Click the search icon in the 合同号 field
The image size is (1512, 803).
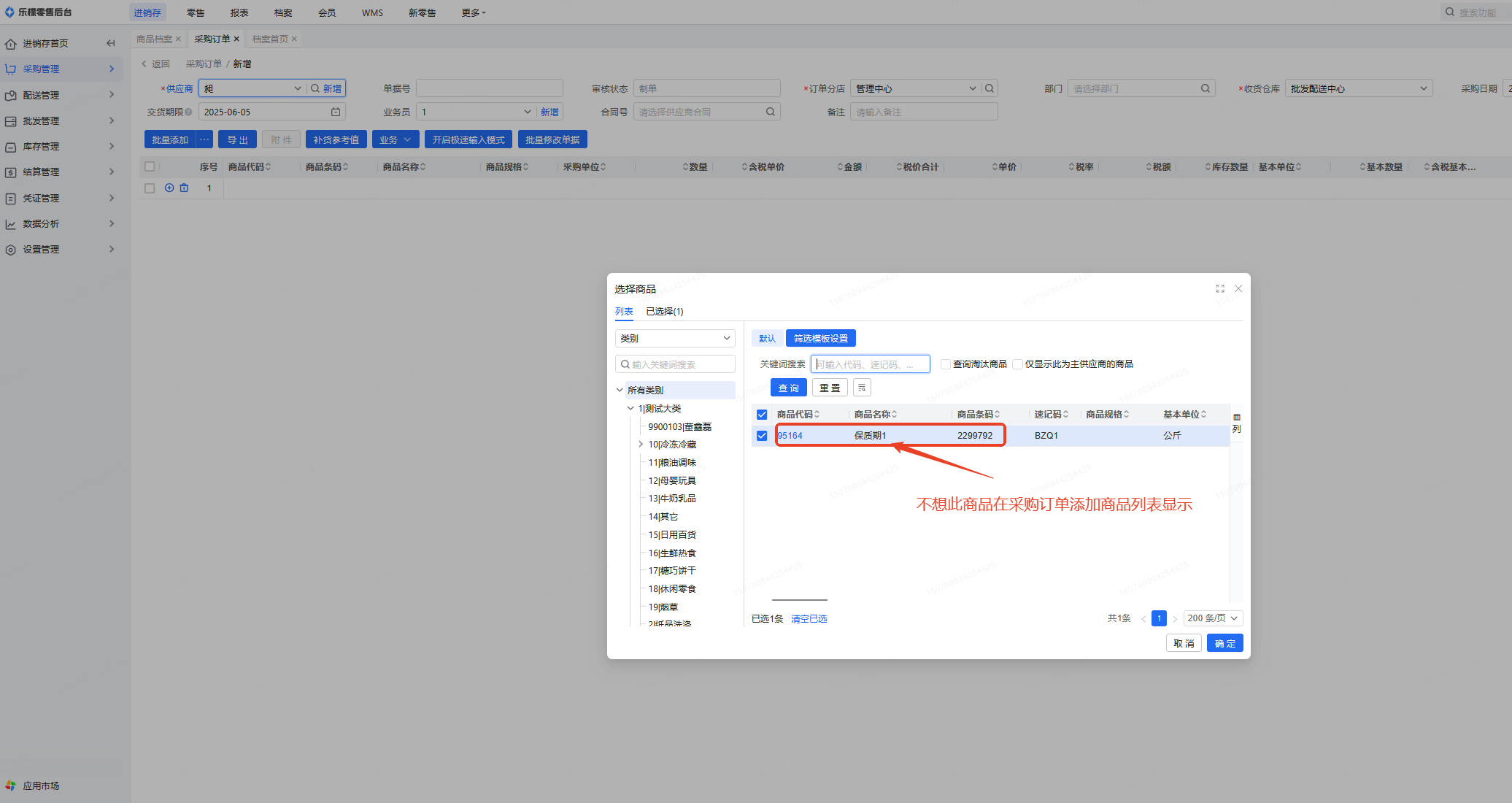point(771,112)
